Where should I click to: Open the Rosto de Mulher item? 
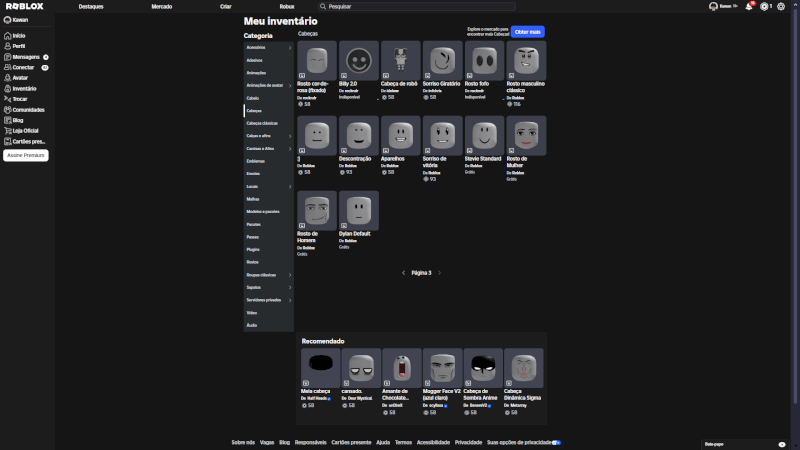click(526, 136)
